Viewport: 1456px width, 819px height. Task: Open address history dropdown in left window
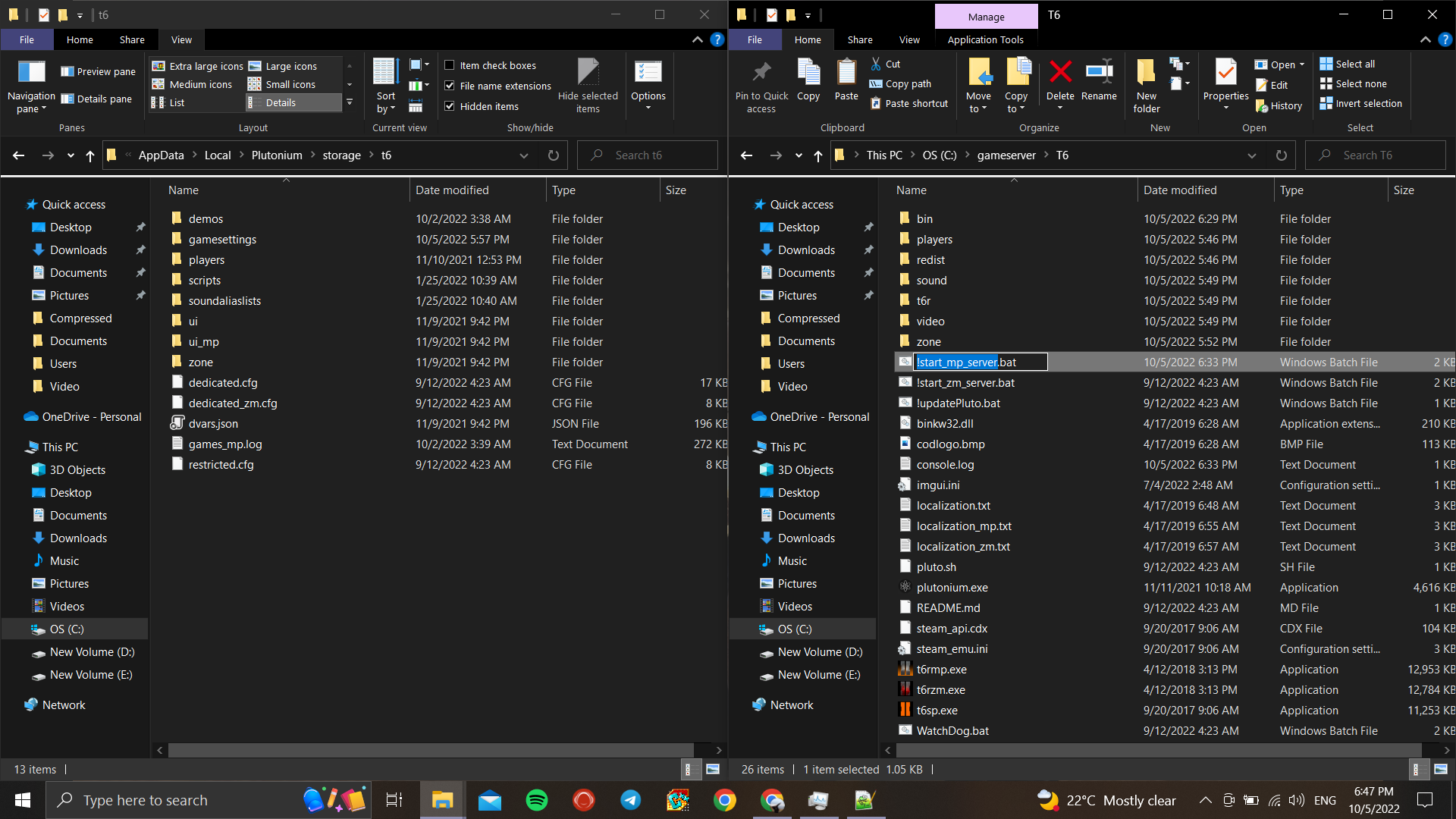coord(523,155)
